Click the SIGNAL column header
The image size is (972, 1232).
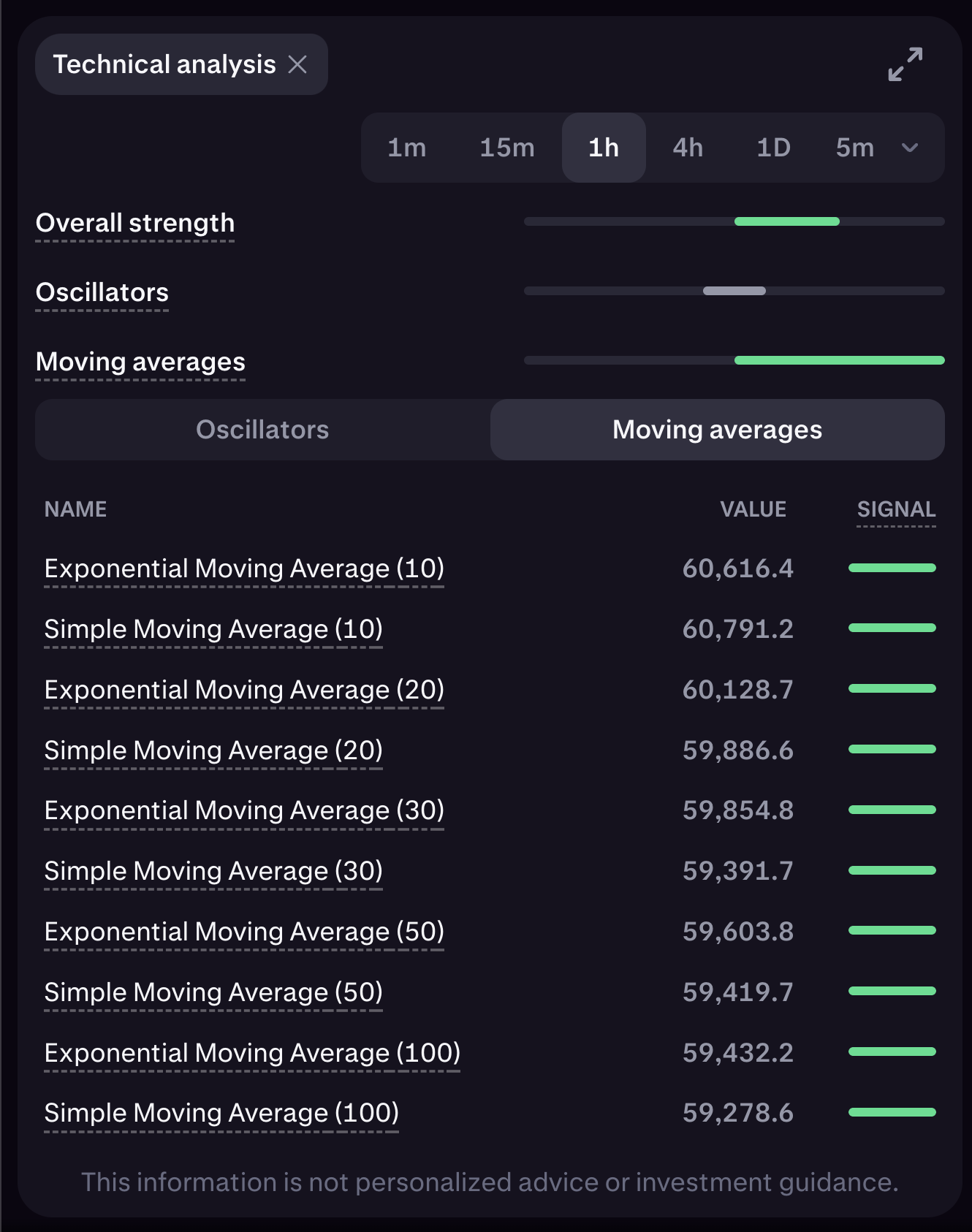pos(896,509)
